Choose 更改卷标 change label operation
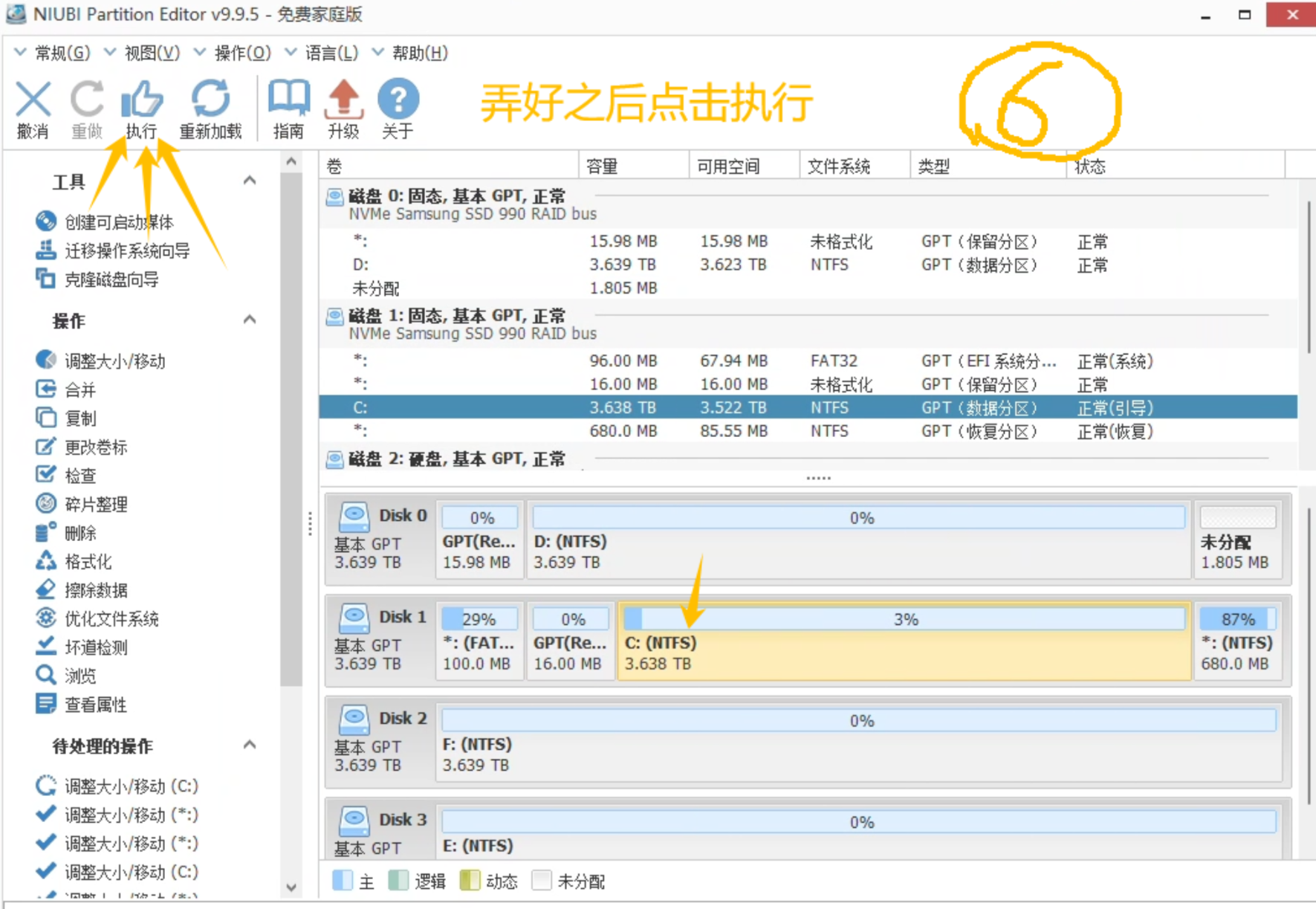This screenshot has height=909, width=1316. click(x=81, y=447)
